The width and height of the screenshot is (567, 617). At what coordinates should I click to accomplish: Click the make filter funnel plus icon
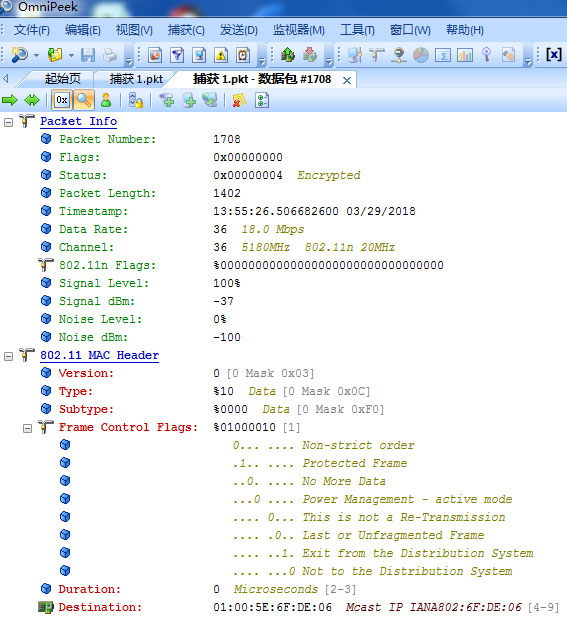tap(167, 100)
